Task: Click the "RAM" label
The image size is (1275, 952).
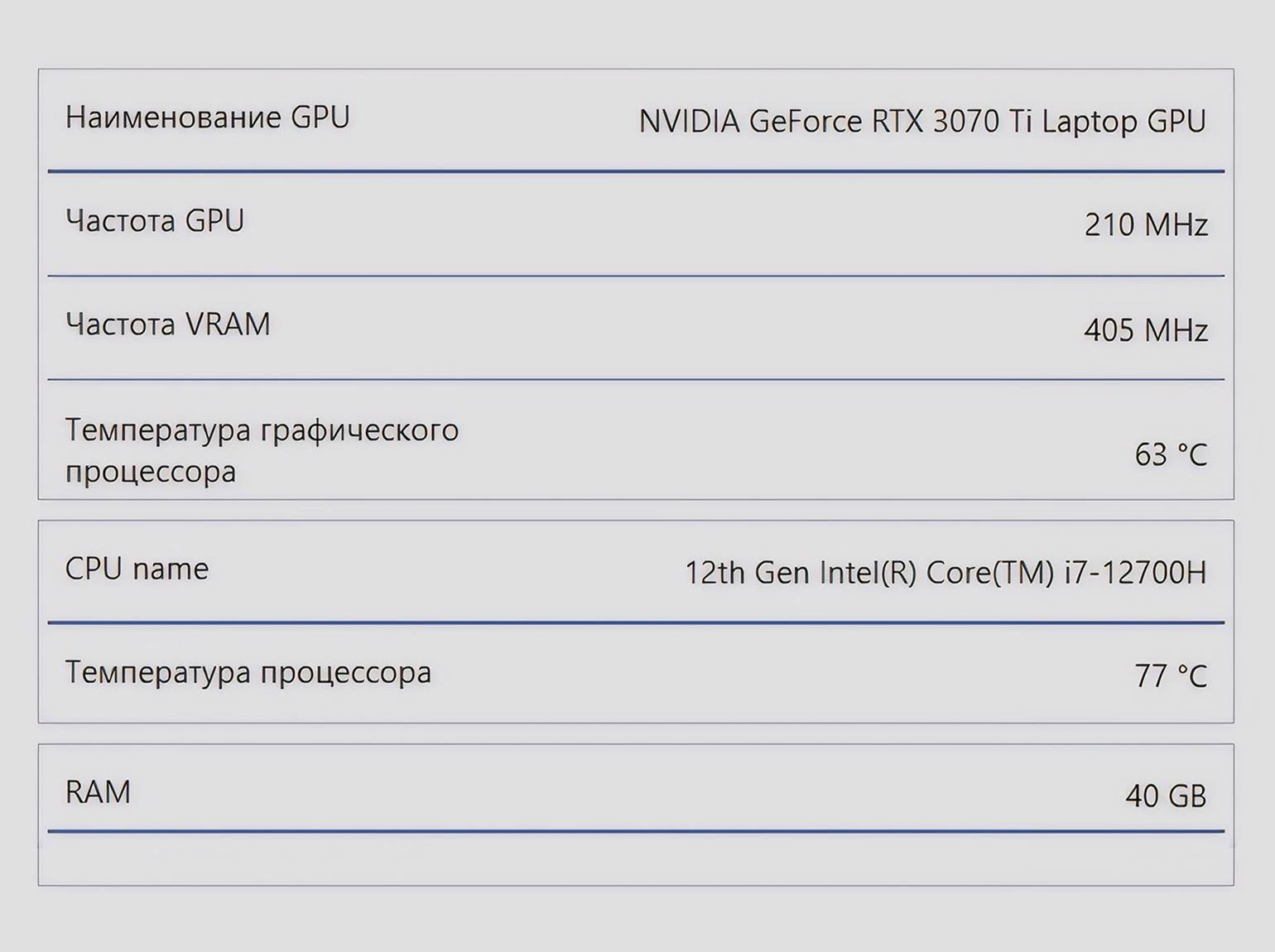Action: point(98,792)
